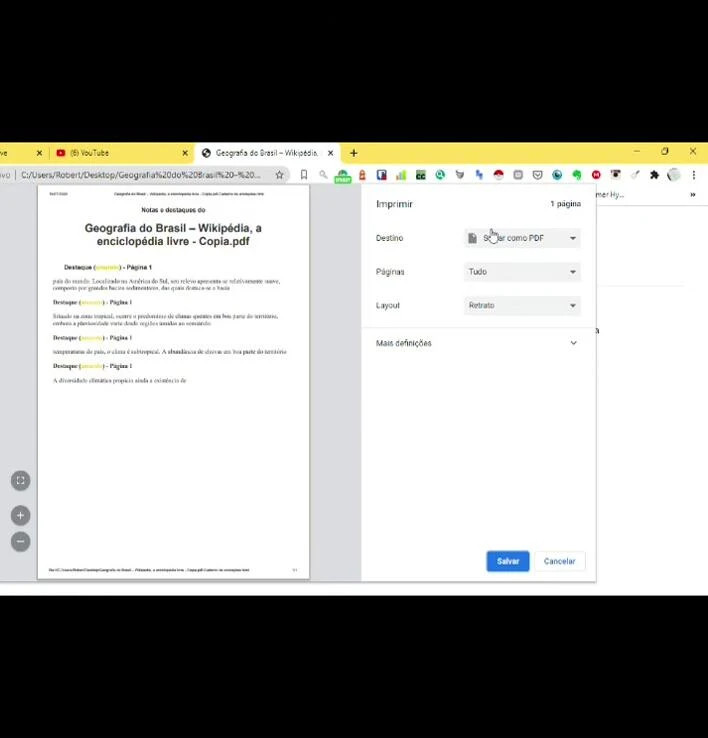708x738 pixels.
Task: Click the print preview page thumbnail
Action: (173, 382)
